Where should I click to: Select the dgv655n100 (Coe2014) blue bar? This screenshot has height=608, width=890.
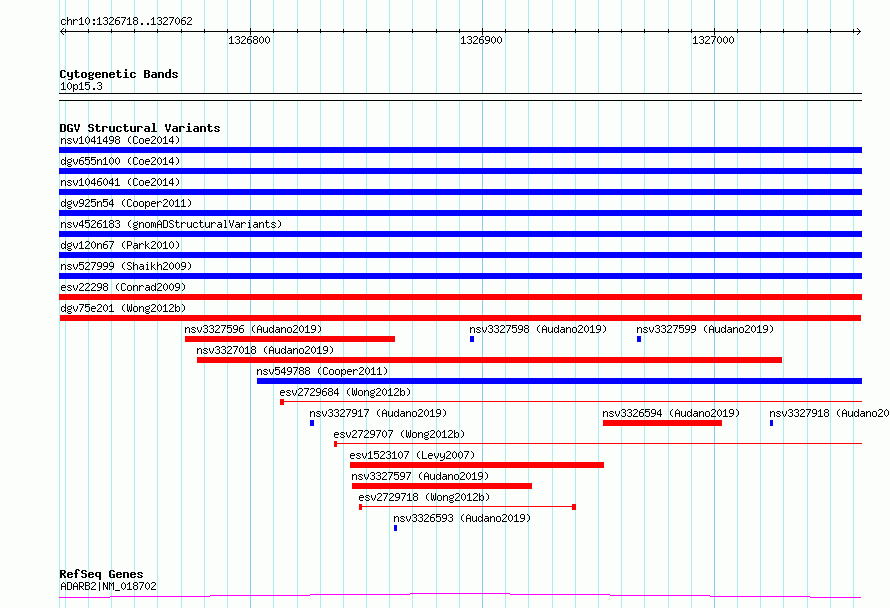click(x=460, y=171)
